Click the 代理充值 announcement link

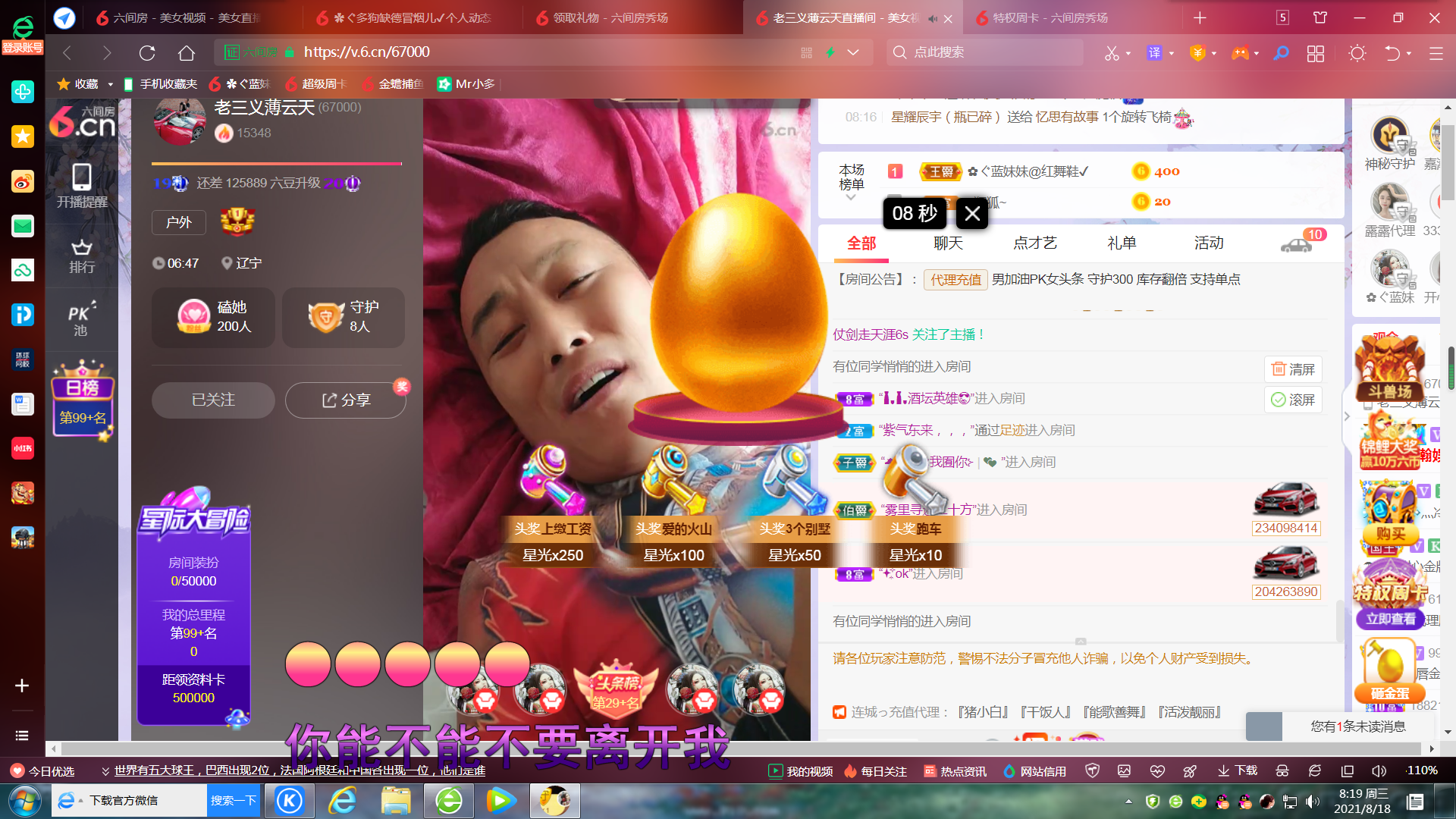[x=955, y=280]
